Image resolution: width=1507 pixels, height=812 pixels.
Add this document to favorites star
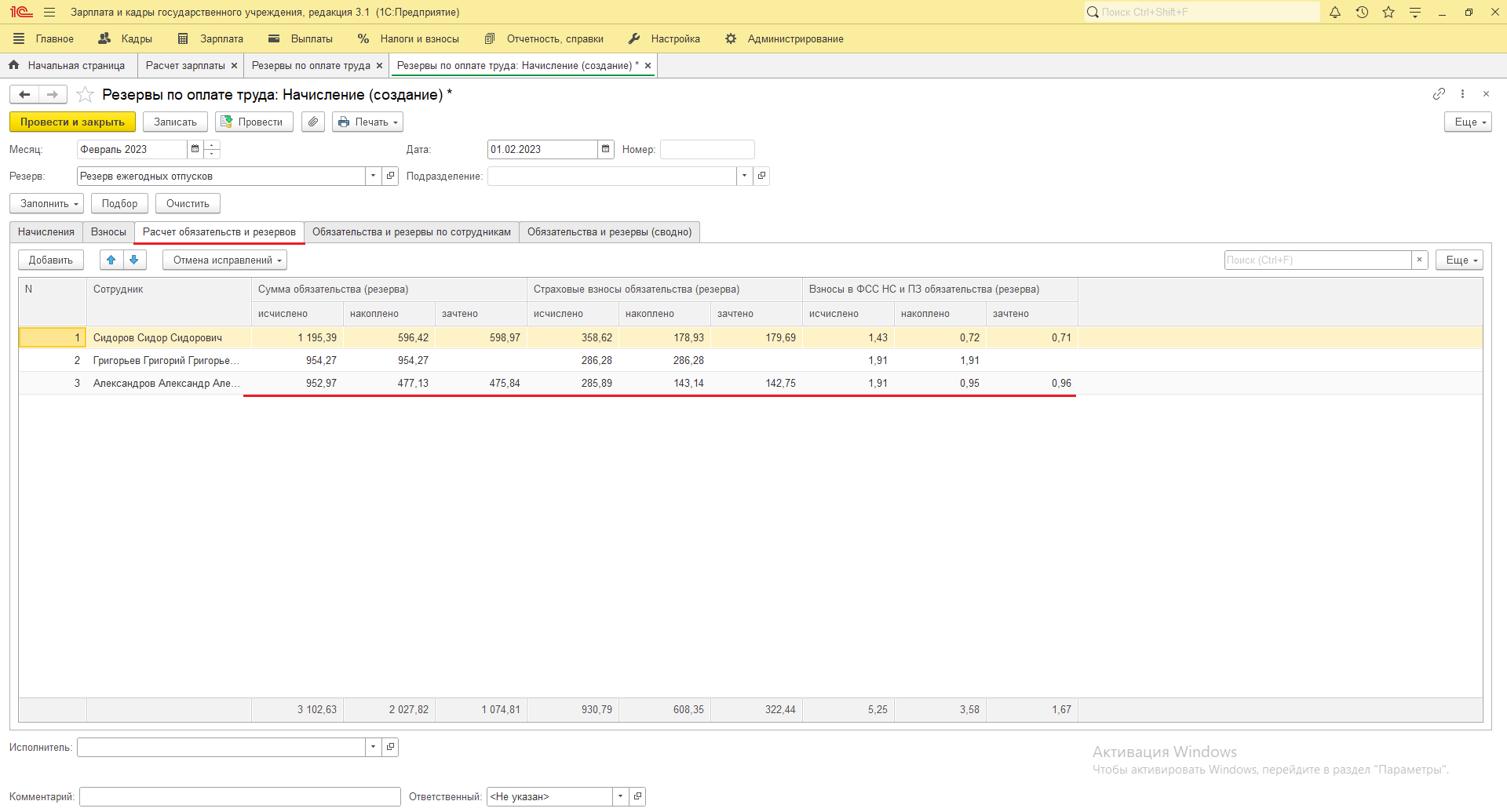[x=86, y=95]
